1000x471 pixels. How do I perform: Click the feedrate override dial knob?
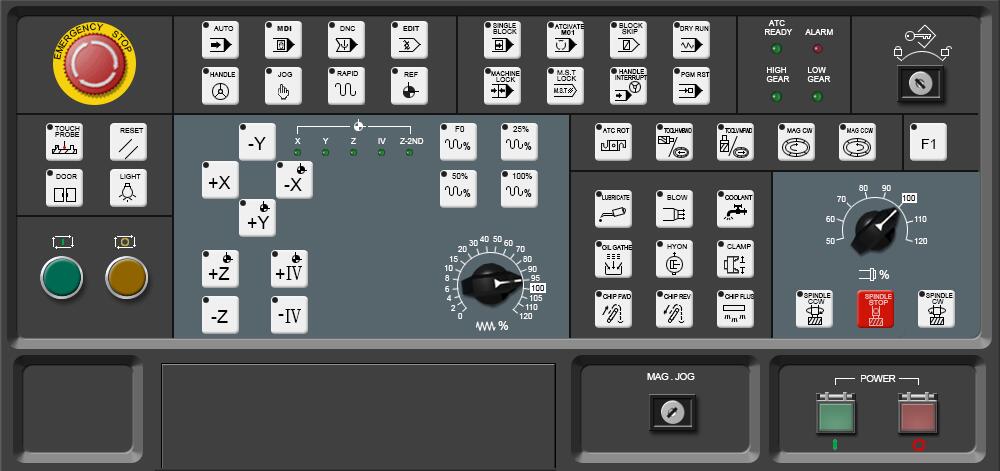(490, 283)
